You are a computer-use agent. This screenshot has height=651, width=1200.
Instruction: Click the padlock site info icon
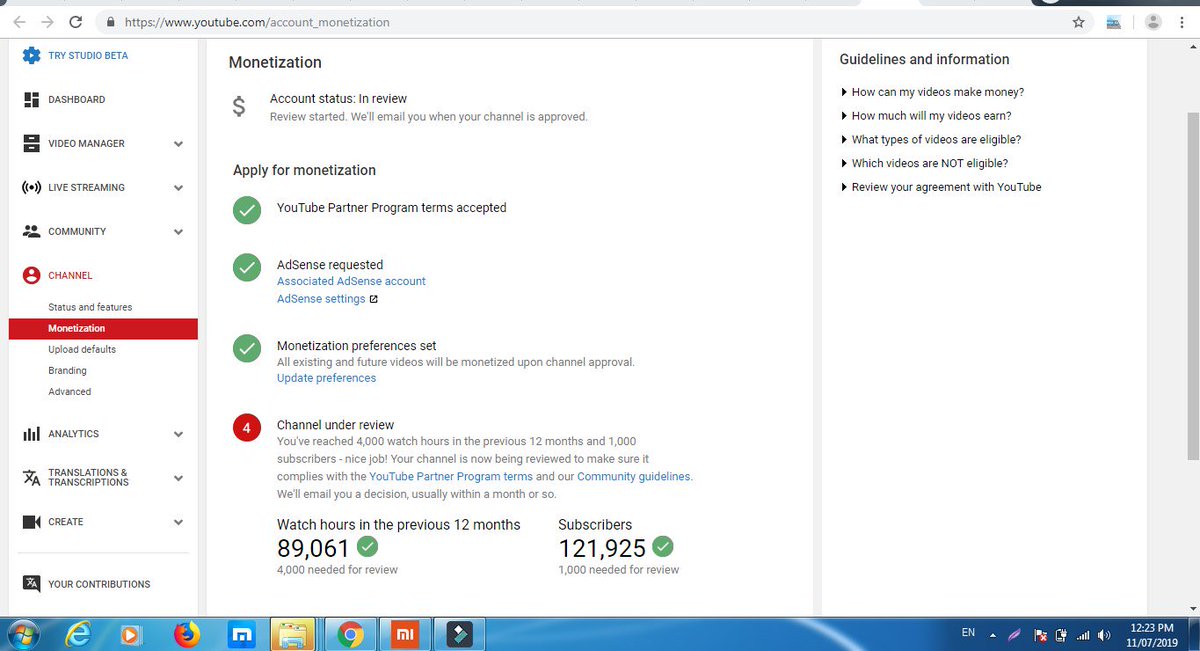(x=110, y=21)
